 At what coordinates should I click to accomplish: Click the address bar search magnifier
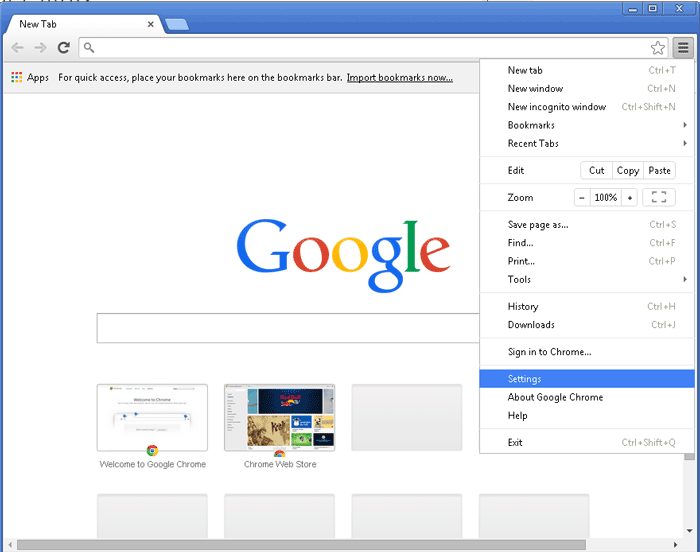click(89, 48)
